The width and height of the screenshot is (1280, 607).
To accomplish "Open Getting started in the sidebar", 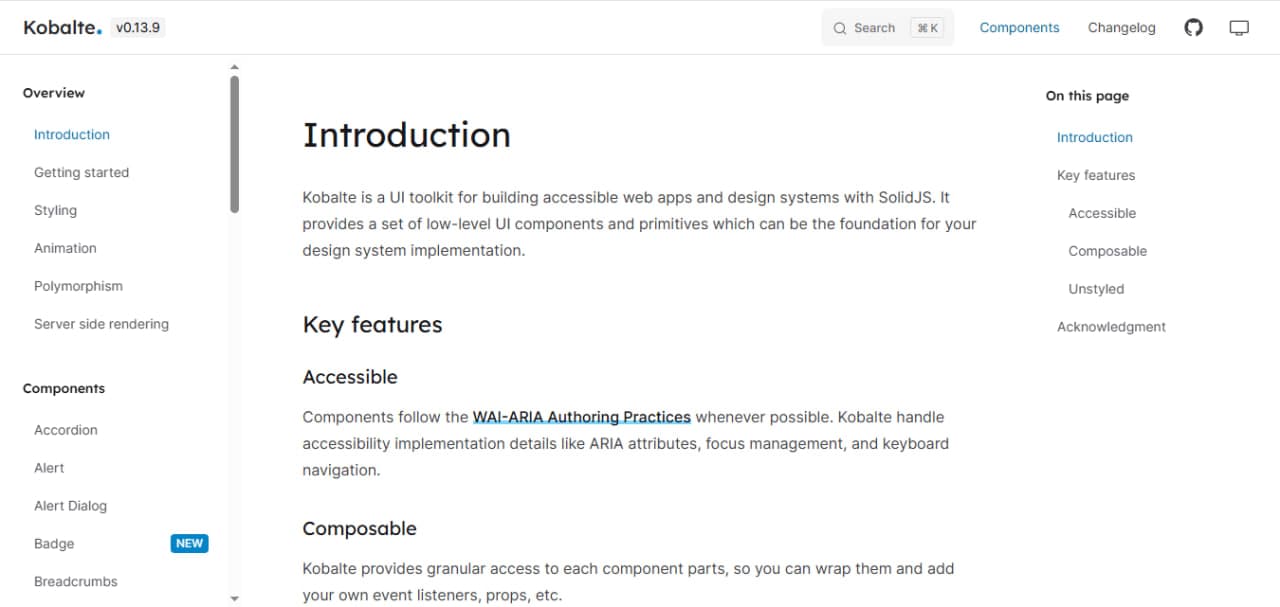I will pyautogui.click(x=81, y=172).
